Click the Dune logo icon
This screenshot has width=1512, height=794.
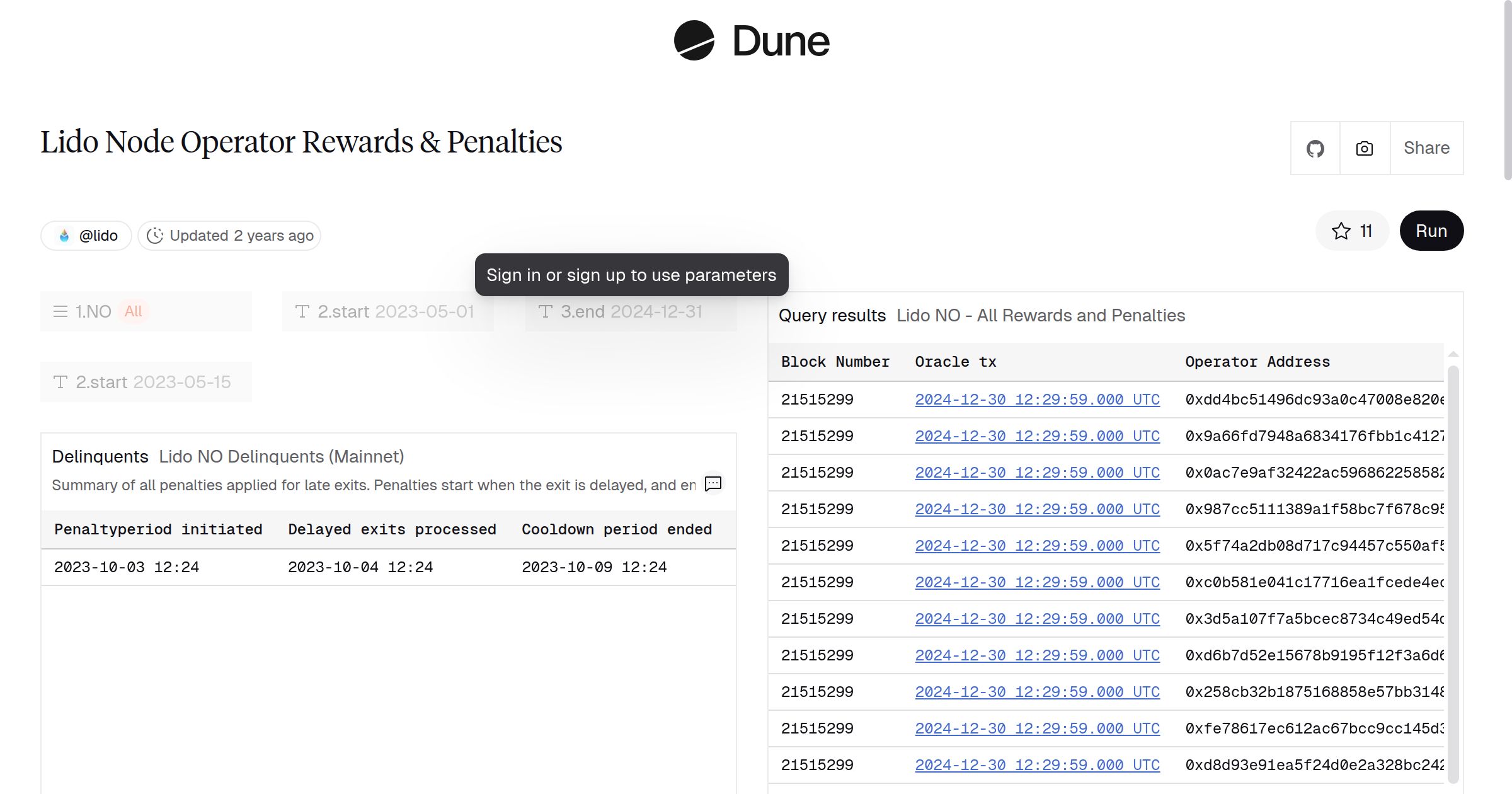pyautogui.click(x=694, y=41)
